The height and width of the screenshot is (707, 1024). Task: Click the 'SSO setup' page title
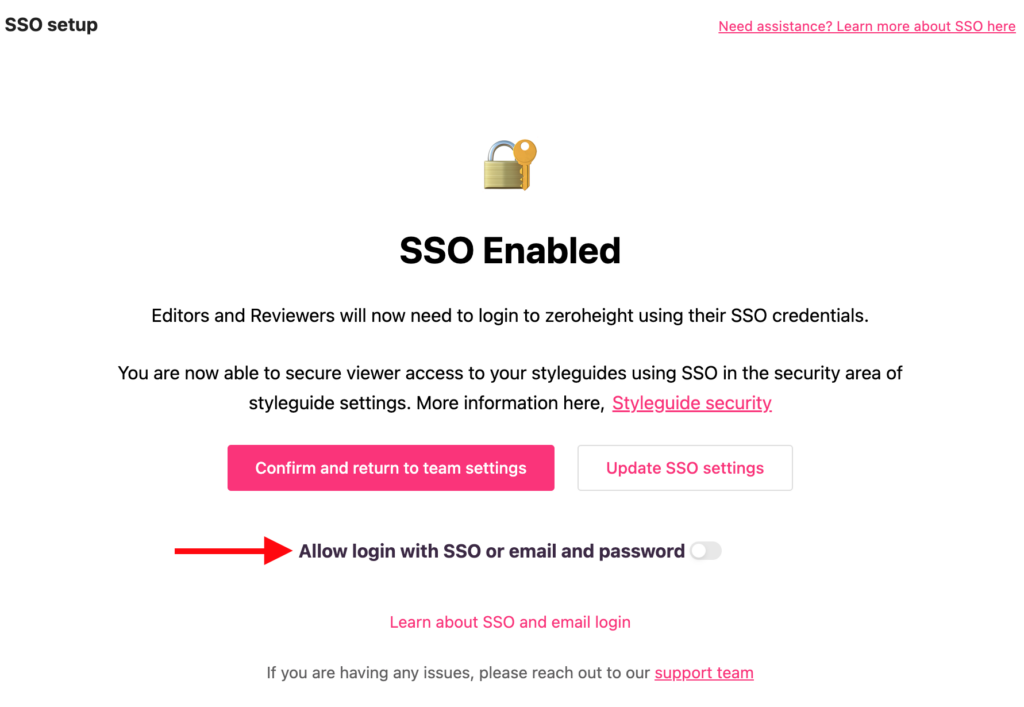tap(51, 25)
